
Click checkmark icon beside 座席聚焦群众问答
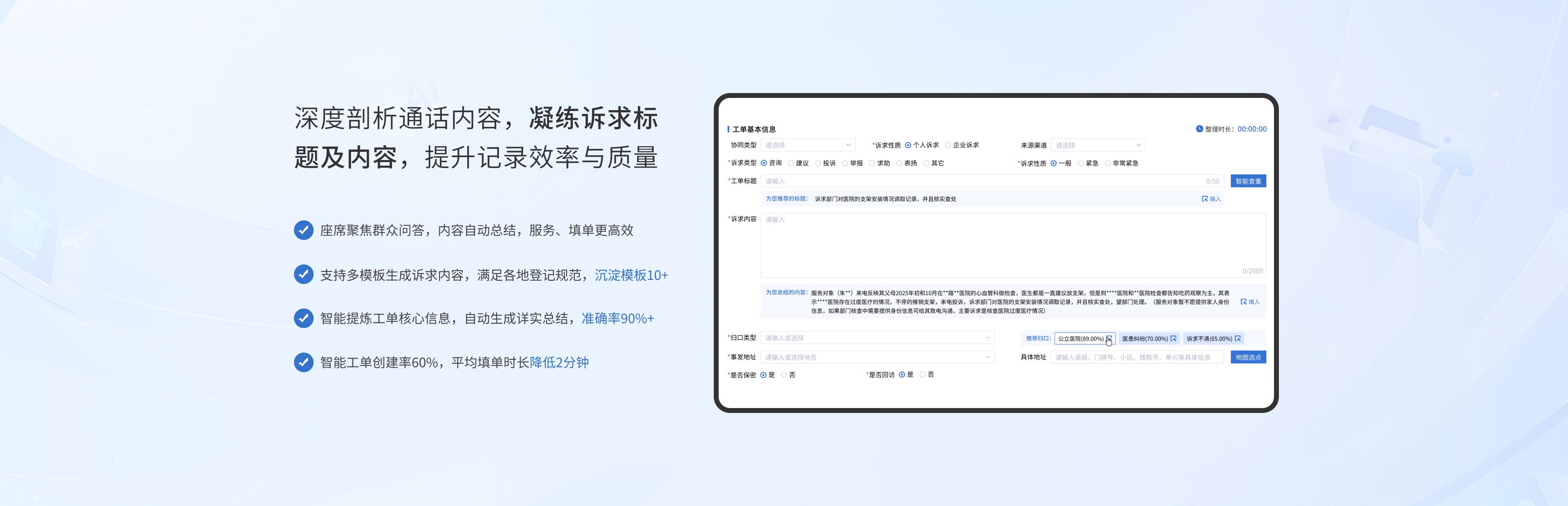click(x=303, y=230)
